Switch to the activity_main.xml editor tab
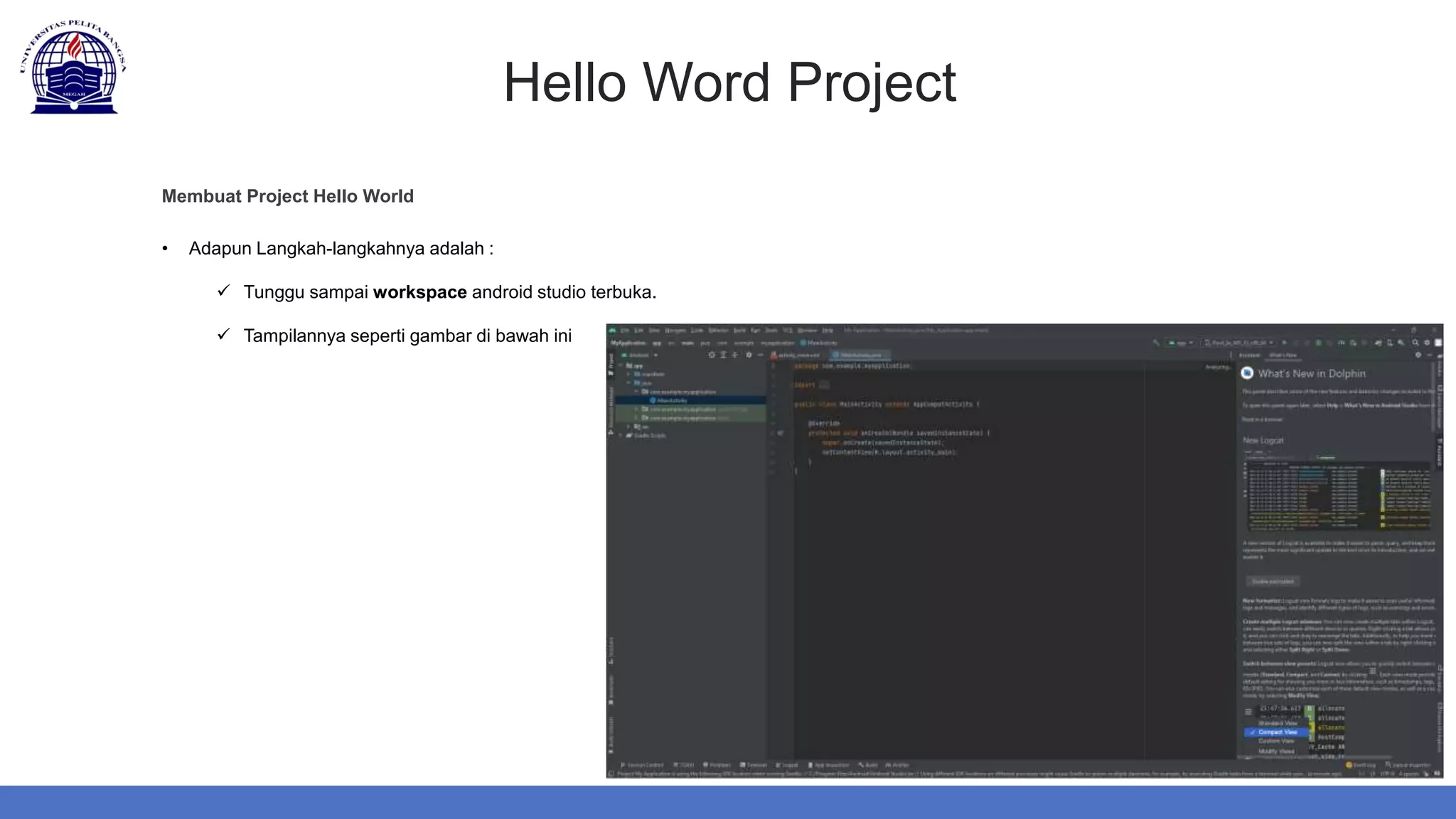Screen dimensions: 1456x819 pos(798,355)
